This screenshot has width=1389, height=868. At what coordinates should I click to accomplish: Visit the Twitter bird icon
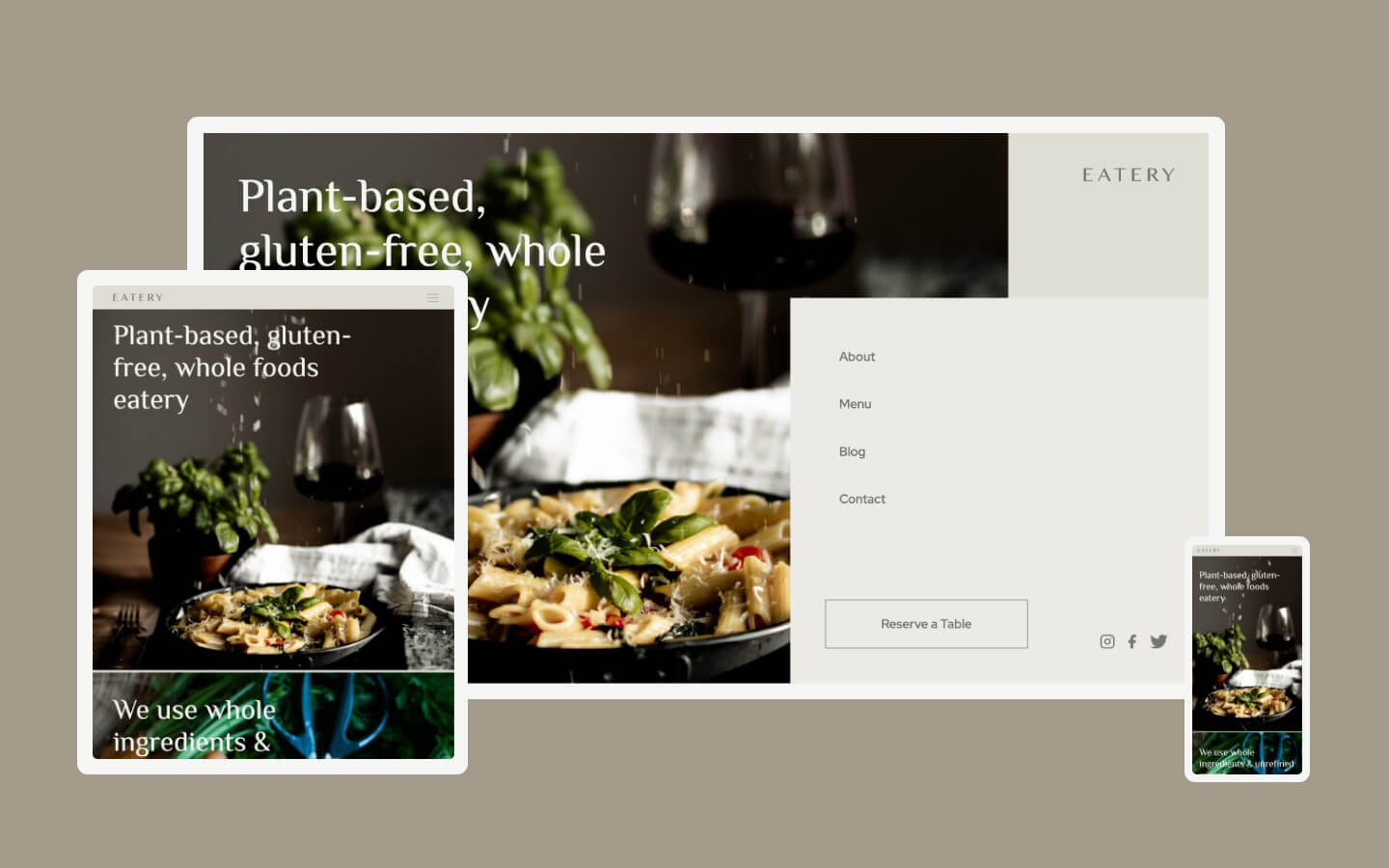pos(1158,641)
